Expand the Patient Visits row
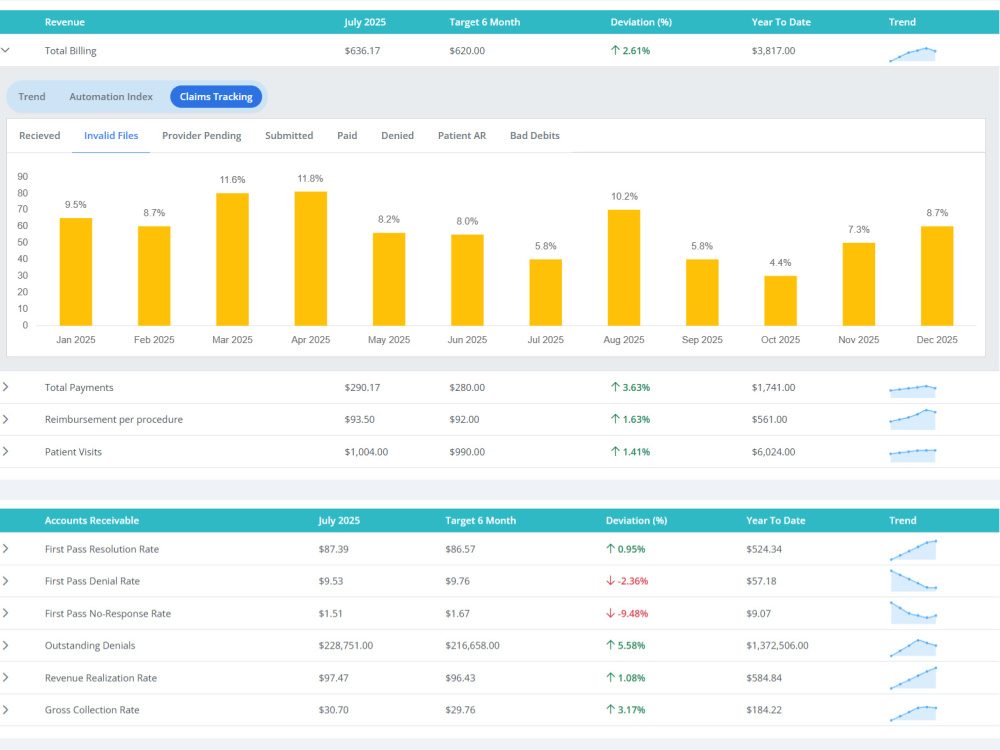Image resolution: width=1000 pixels, height=750 pixels. coord(5,452)
